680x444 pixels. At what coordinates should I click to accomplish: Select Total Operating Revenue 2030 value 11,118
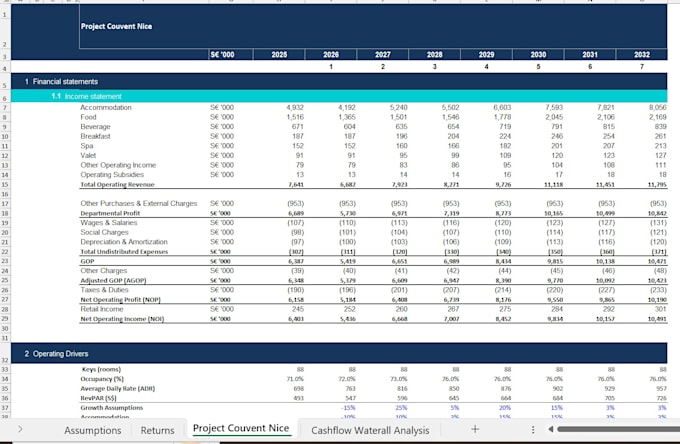pyautogui.click(x=553, y=184)
